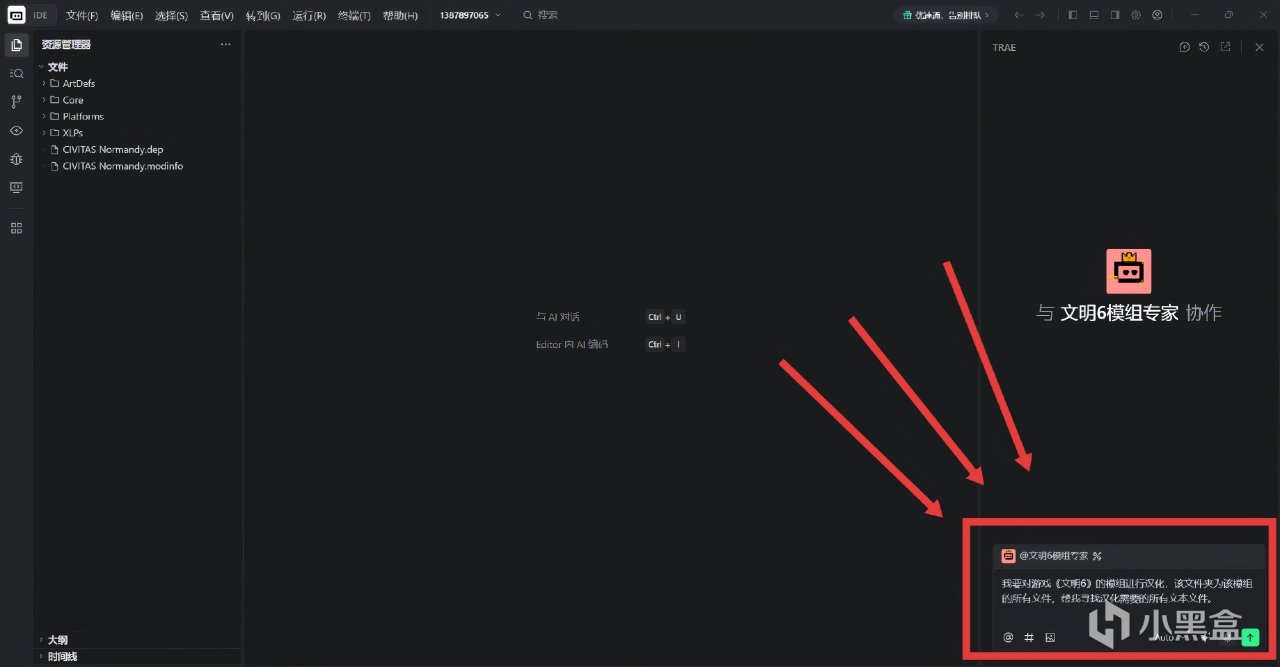Screen dimensions: 1280x667
Task: Open the 帮助(H) menu
Action: pos(400,15)
